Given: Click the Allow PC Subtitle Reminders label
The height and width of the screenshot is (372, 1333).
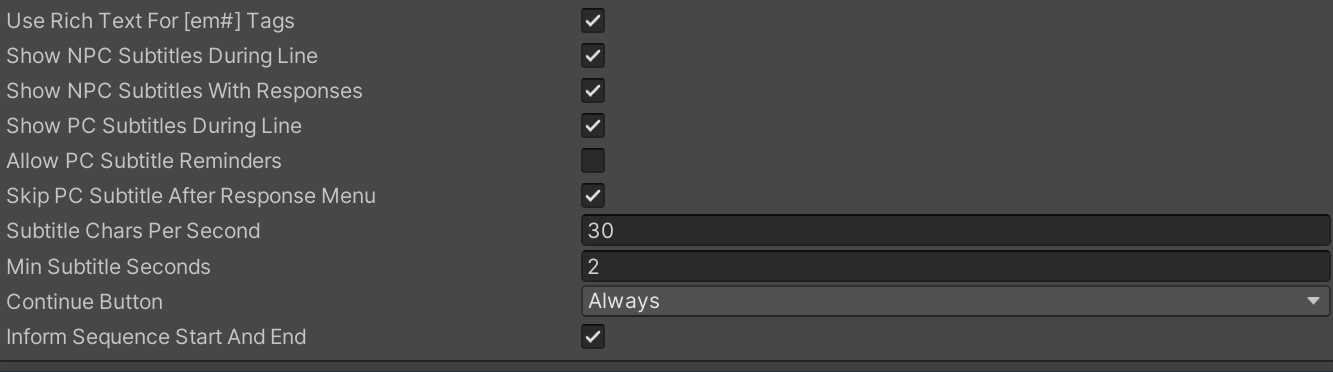Looking at the screenshot, I should click(144, 161).
